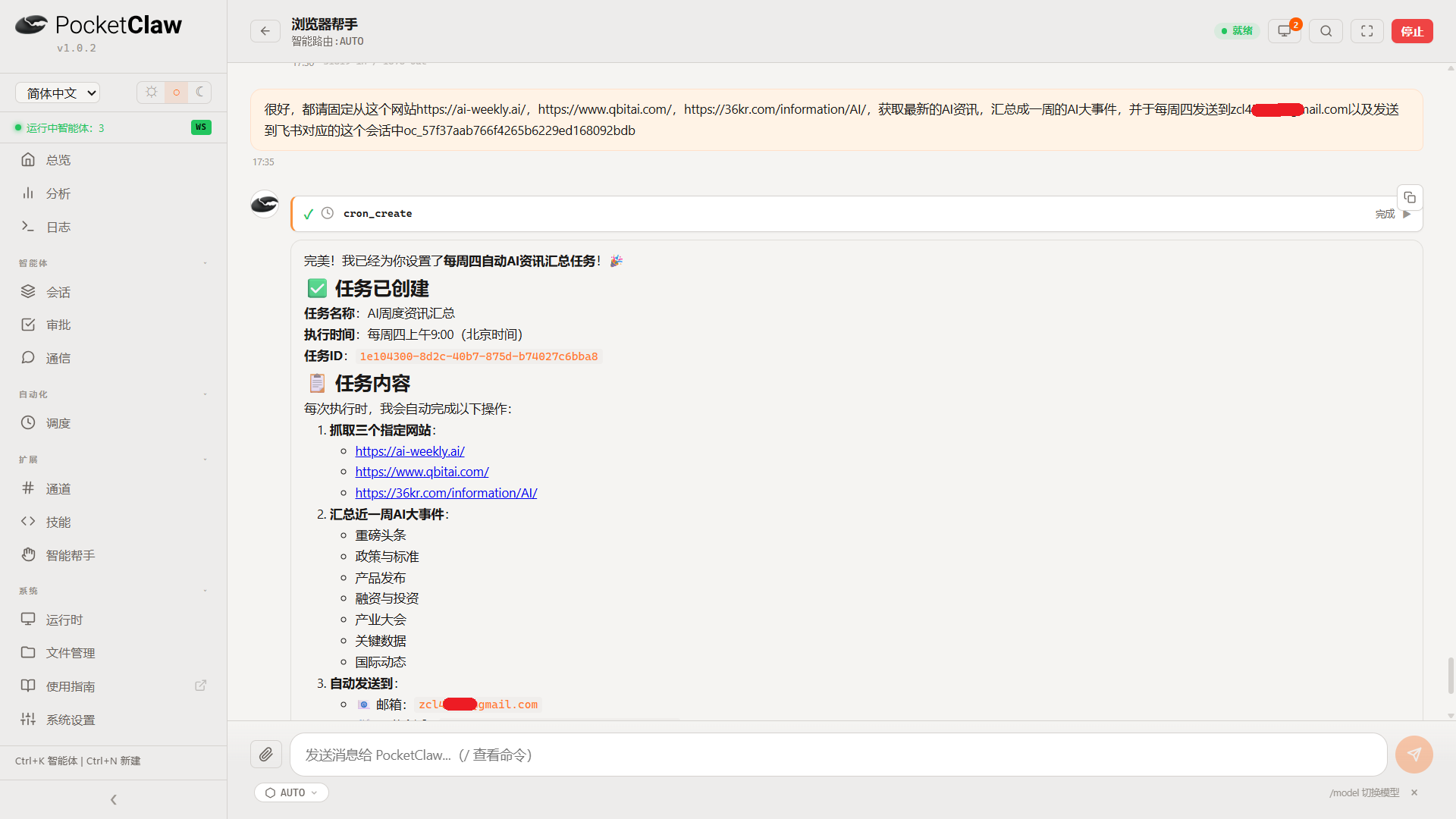Click the 智能路由:AUTO subtitle

point(328,42)
